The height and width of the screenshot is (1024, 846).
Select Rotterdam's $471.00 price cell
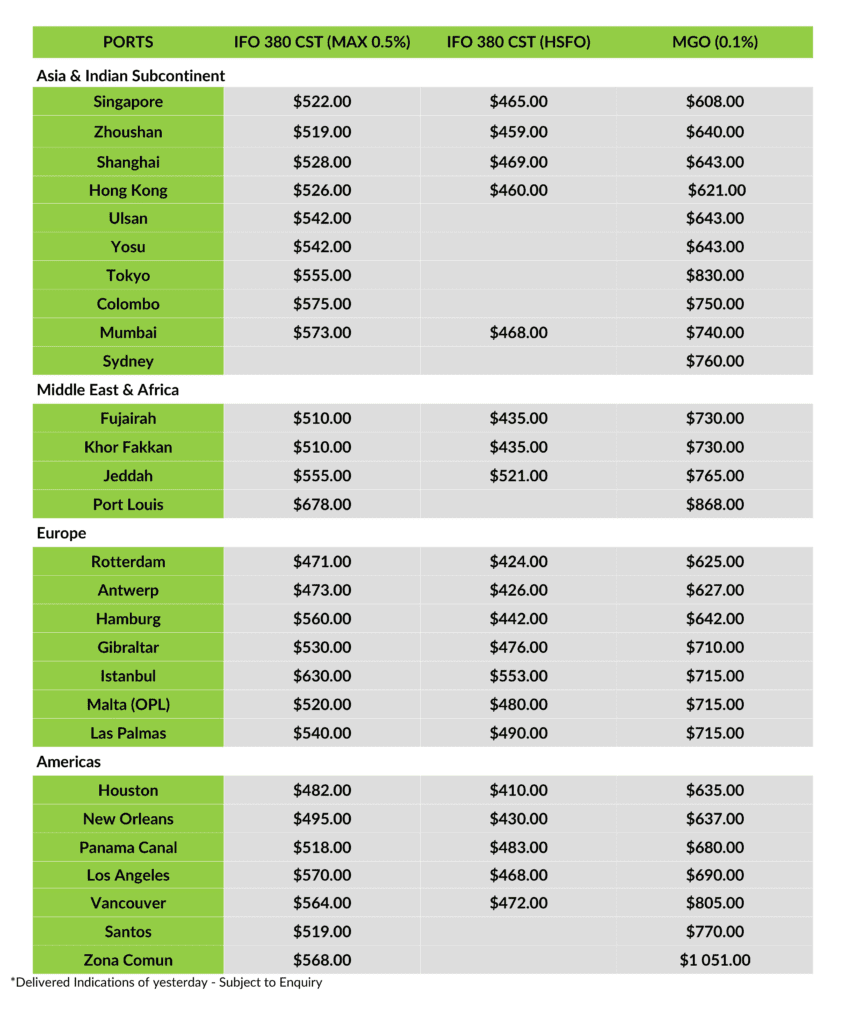[322, 562]
